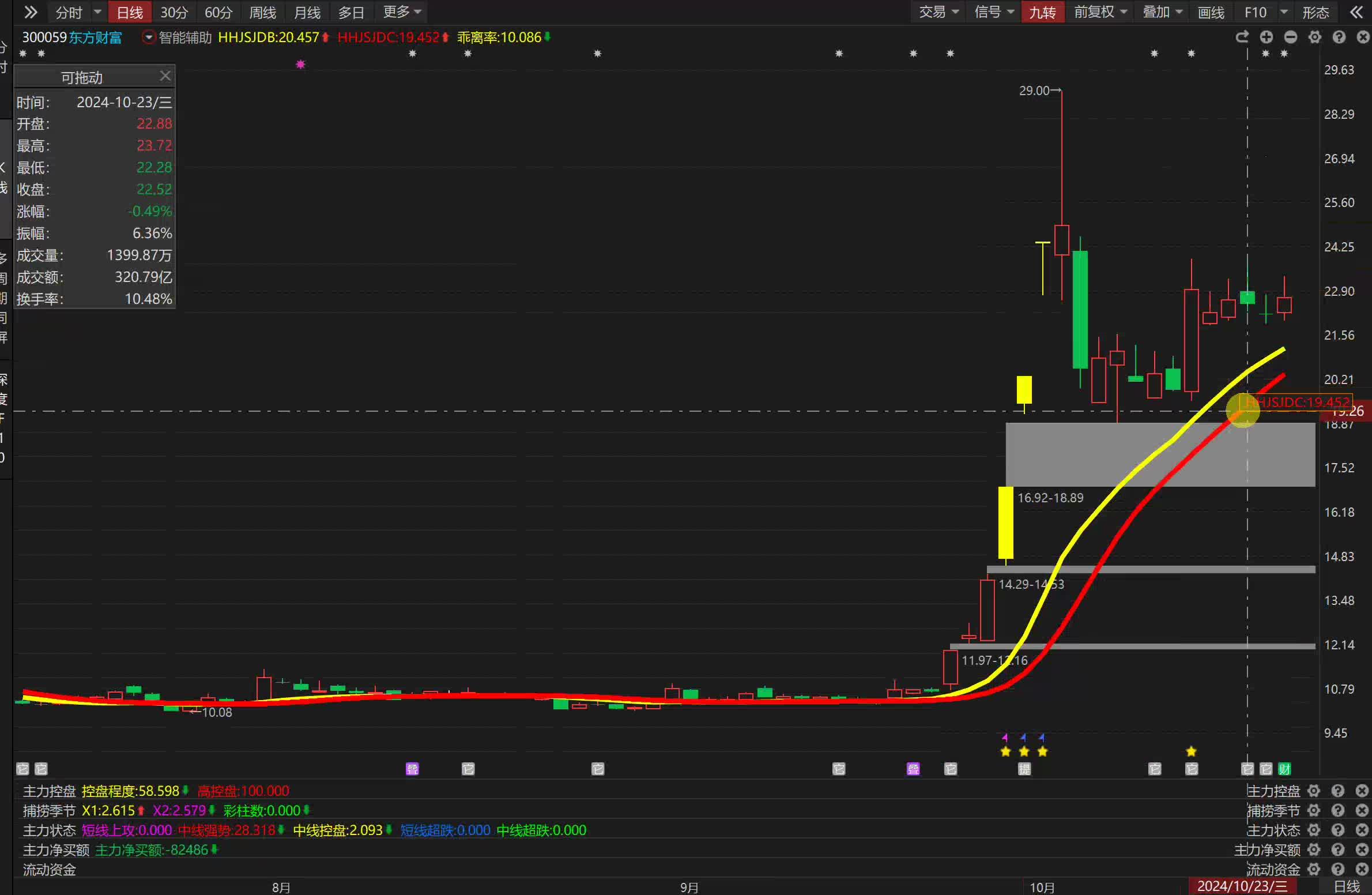Zoom in chart with plus icon

(x=1267, y=37)
